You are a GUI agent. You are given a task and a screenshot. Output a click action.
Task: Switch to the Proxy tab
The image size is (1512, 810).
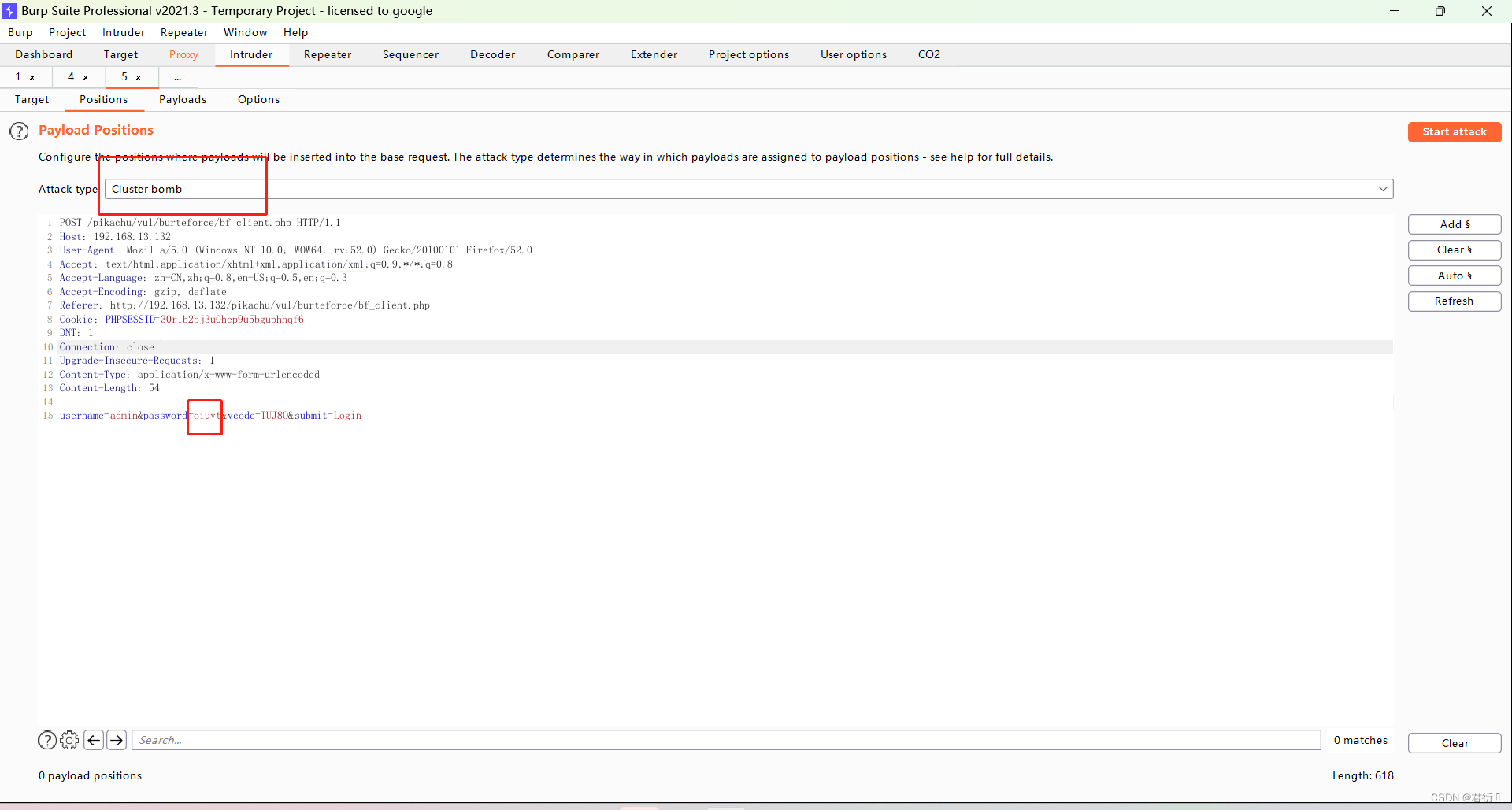(x=183, y=54)
